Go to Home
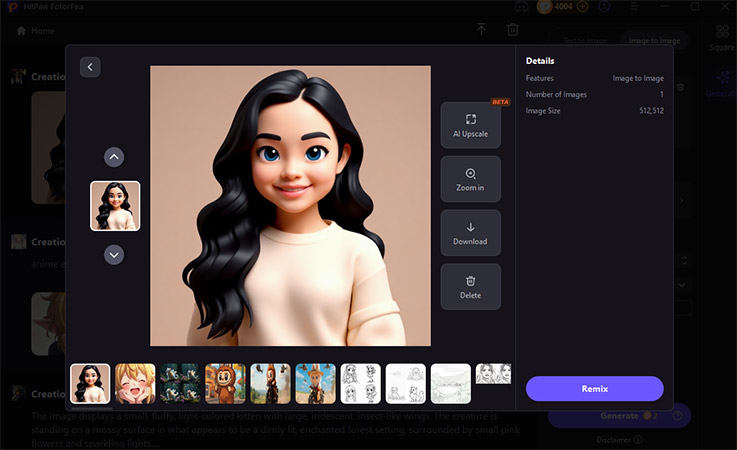The width and height of the screenshot is (737, 450). coord(35,31)
